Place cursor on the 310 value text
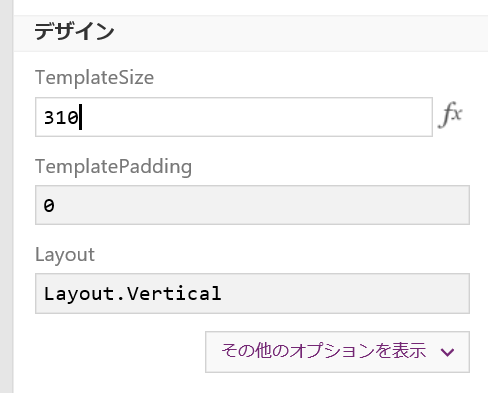This screenshot has height=393, width=488. 61,118
